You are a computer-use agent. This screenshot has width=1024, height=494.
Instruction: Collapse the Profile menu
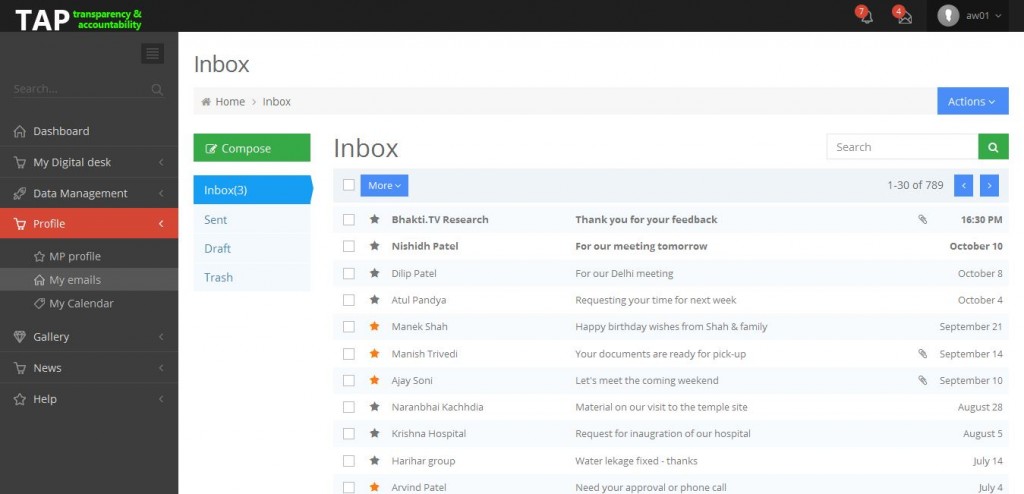89,223
